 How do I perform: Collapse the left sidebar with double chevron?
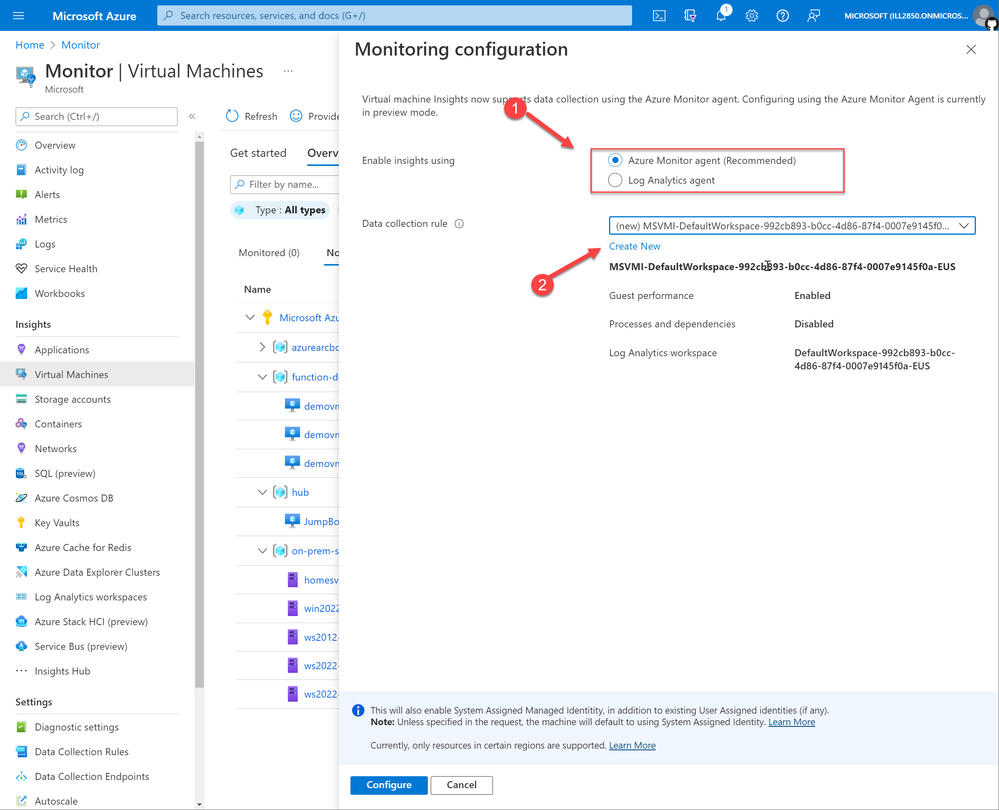click(x=192, y=116)
